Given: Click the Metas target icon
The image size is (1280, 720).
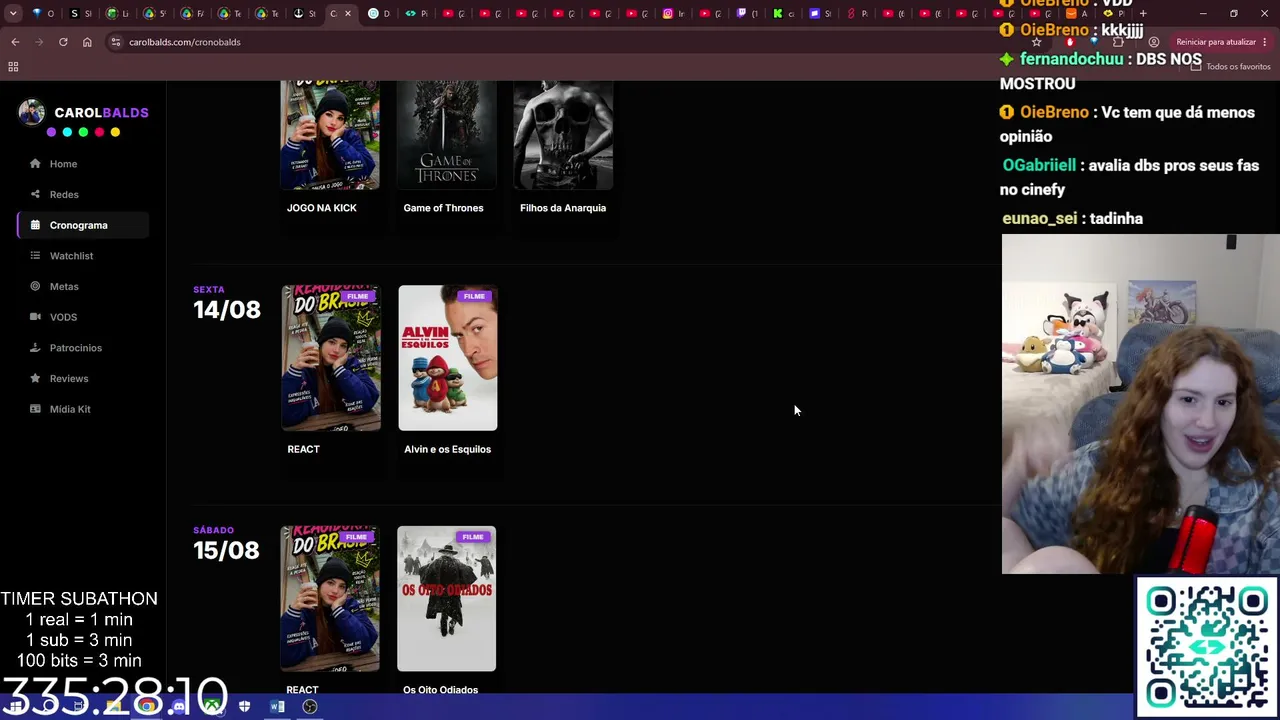Looking at the screenshot, I should tap(36, 287).
